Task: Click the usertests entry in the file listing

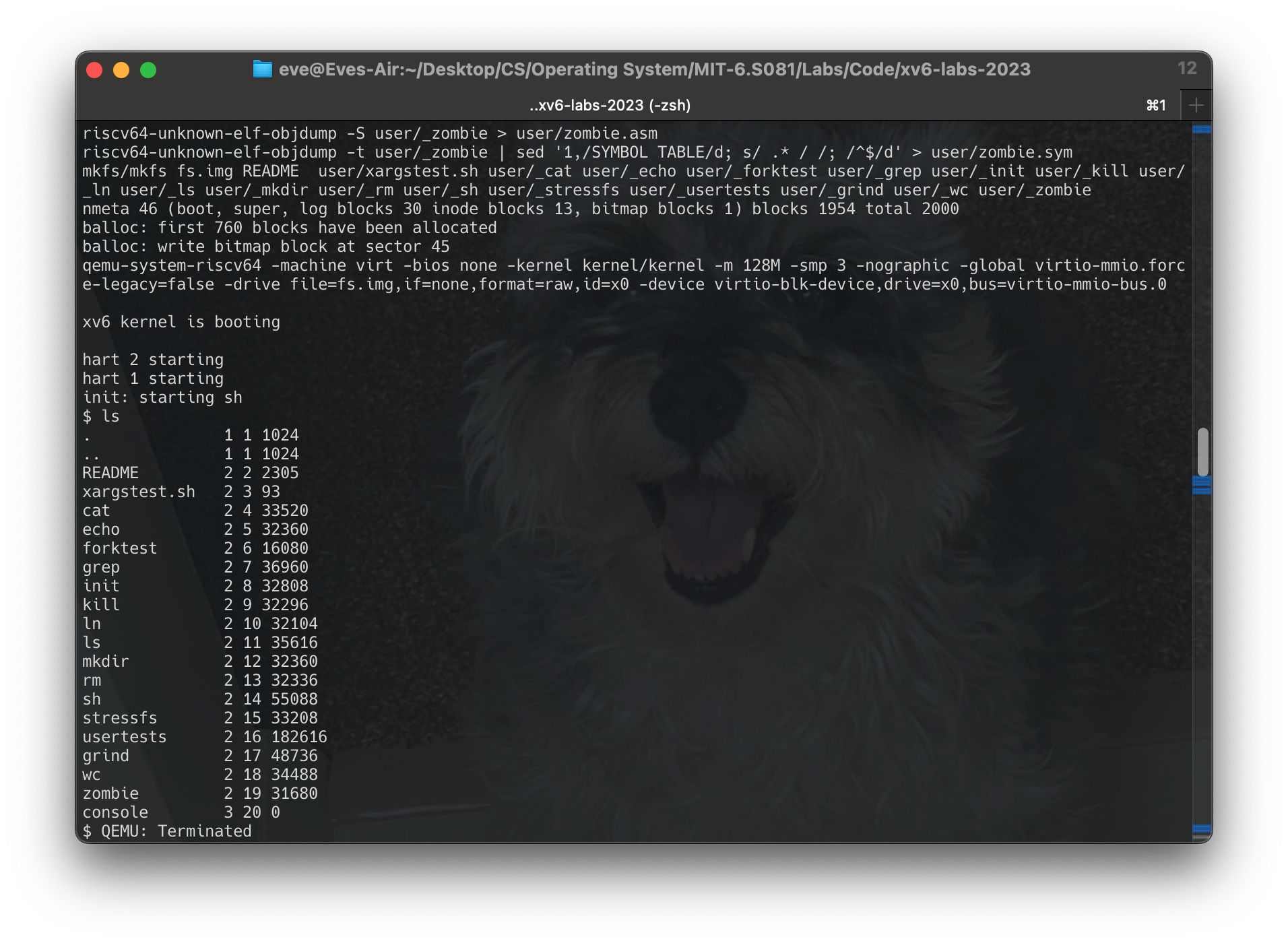Action: pos(124,736)
